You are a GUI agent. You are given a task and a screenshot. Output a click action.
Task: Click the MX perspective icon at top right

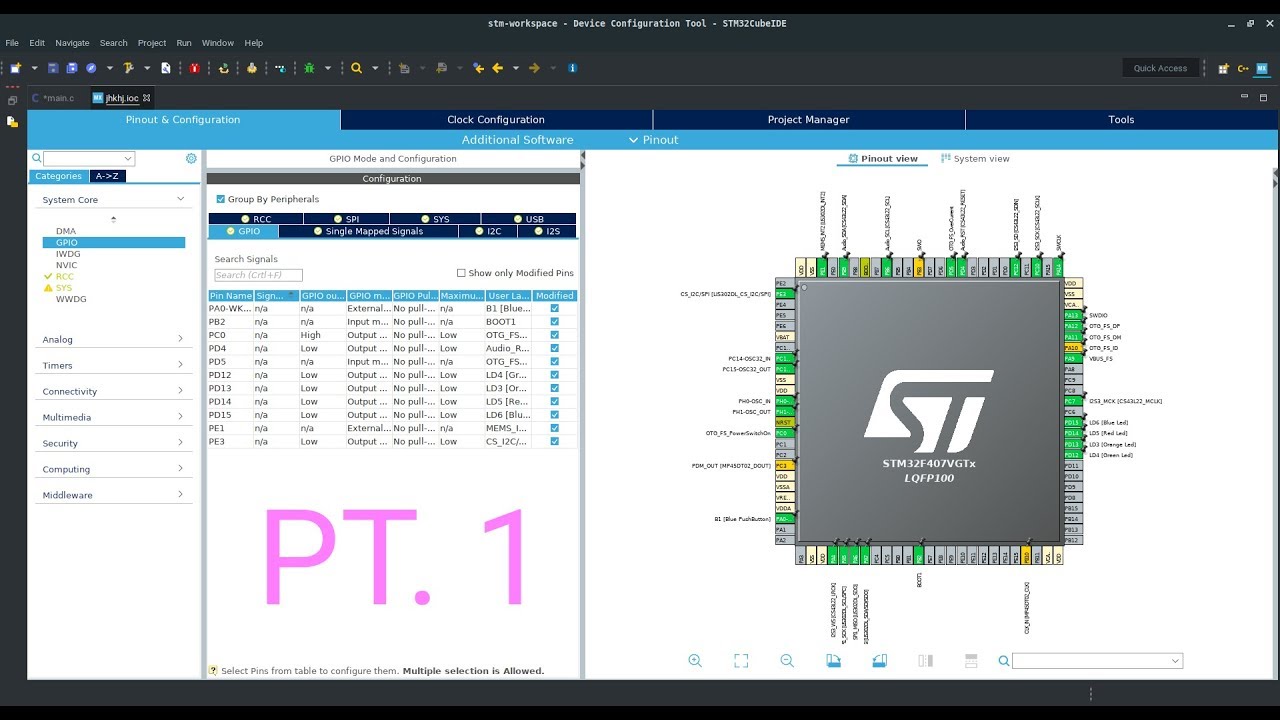(1262, 68)
